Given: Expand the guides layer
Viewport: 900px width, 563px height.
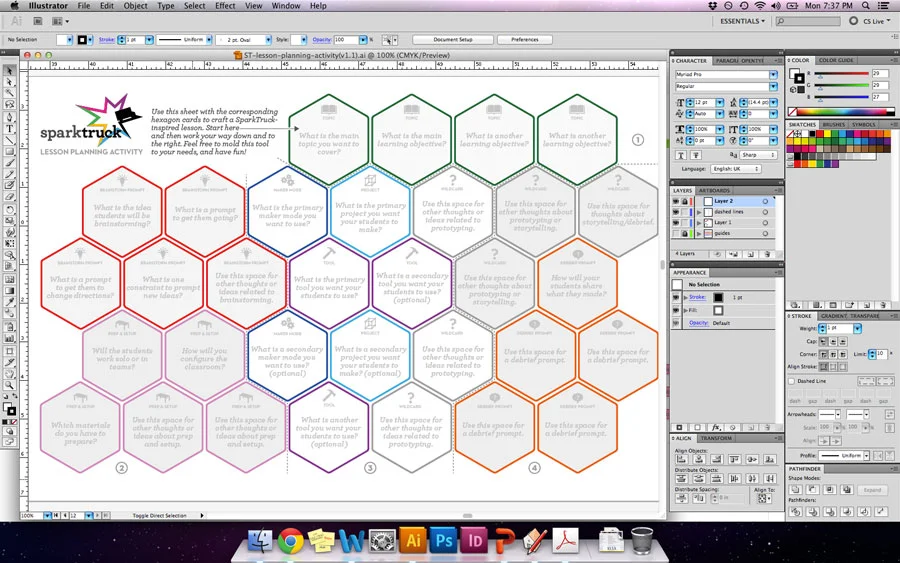Looking at the screenshot, I should 699,234.
